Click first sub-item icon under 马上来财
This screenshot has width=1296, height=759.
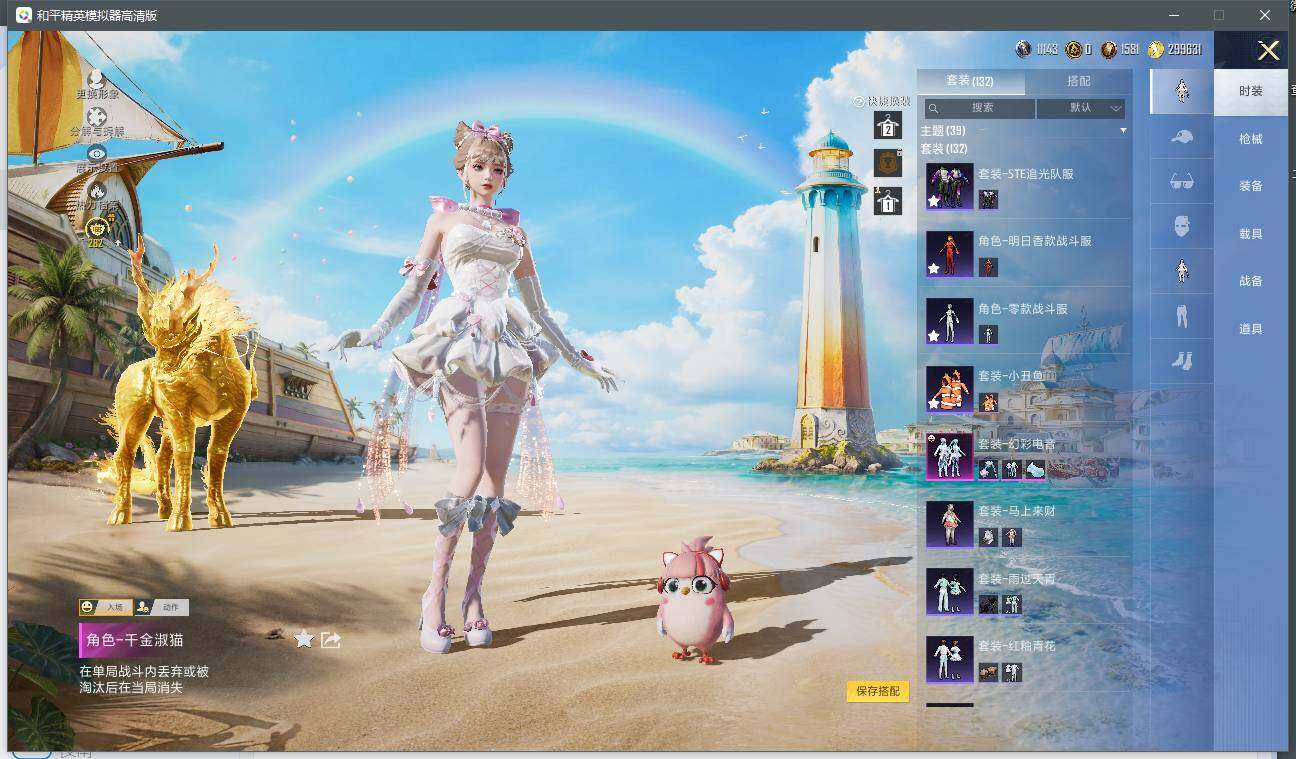(988, 537)
